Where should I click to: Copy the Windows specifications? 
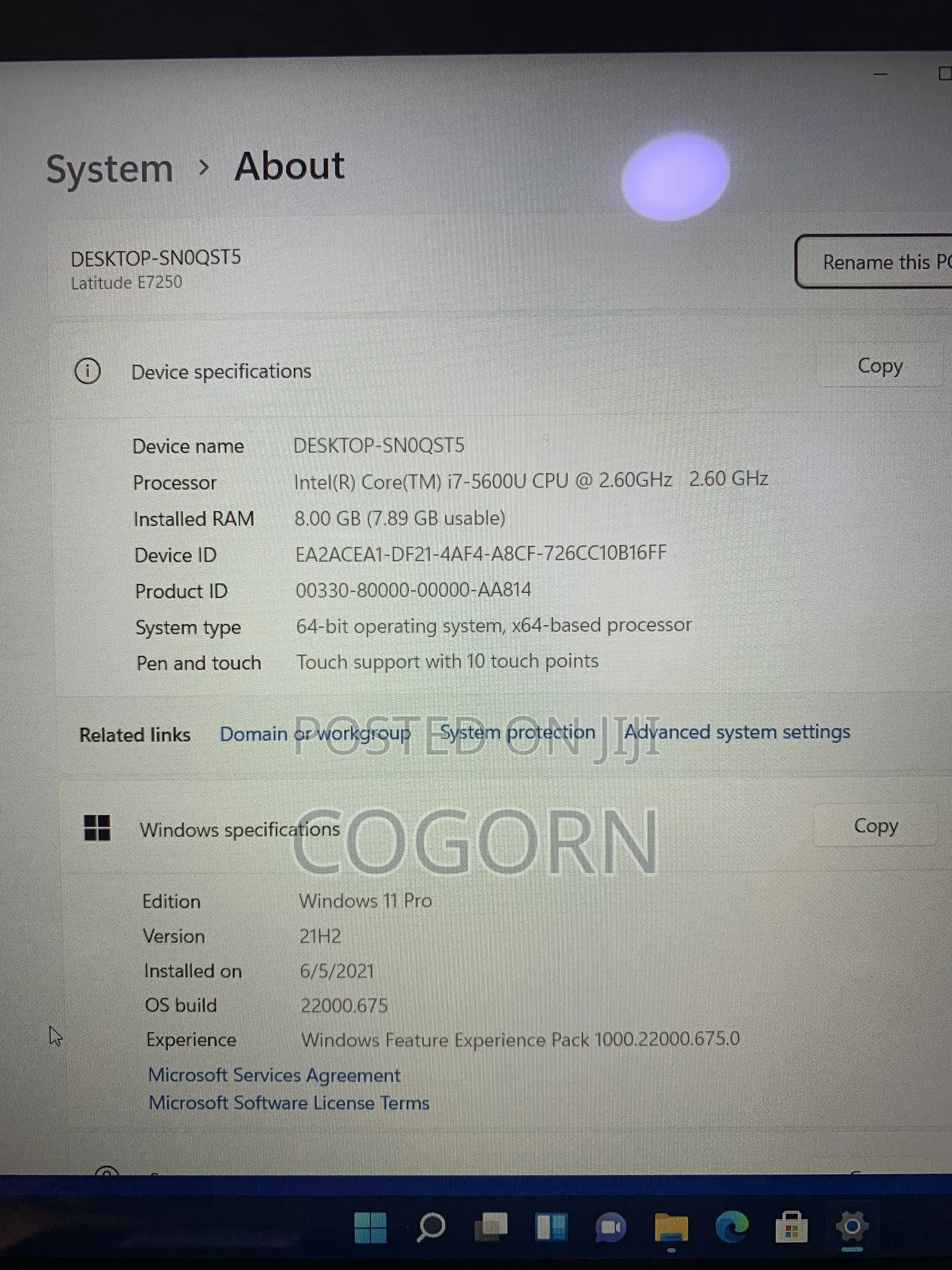(x=875, y=825)
